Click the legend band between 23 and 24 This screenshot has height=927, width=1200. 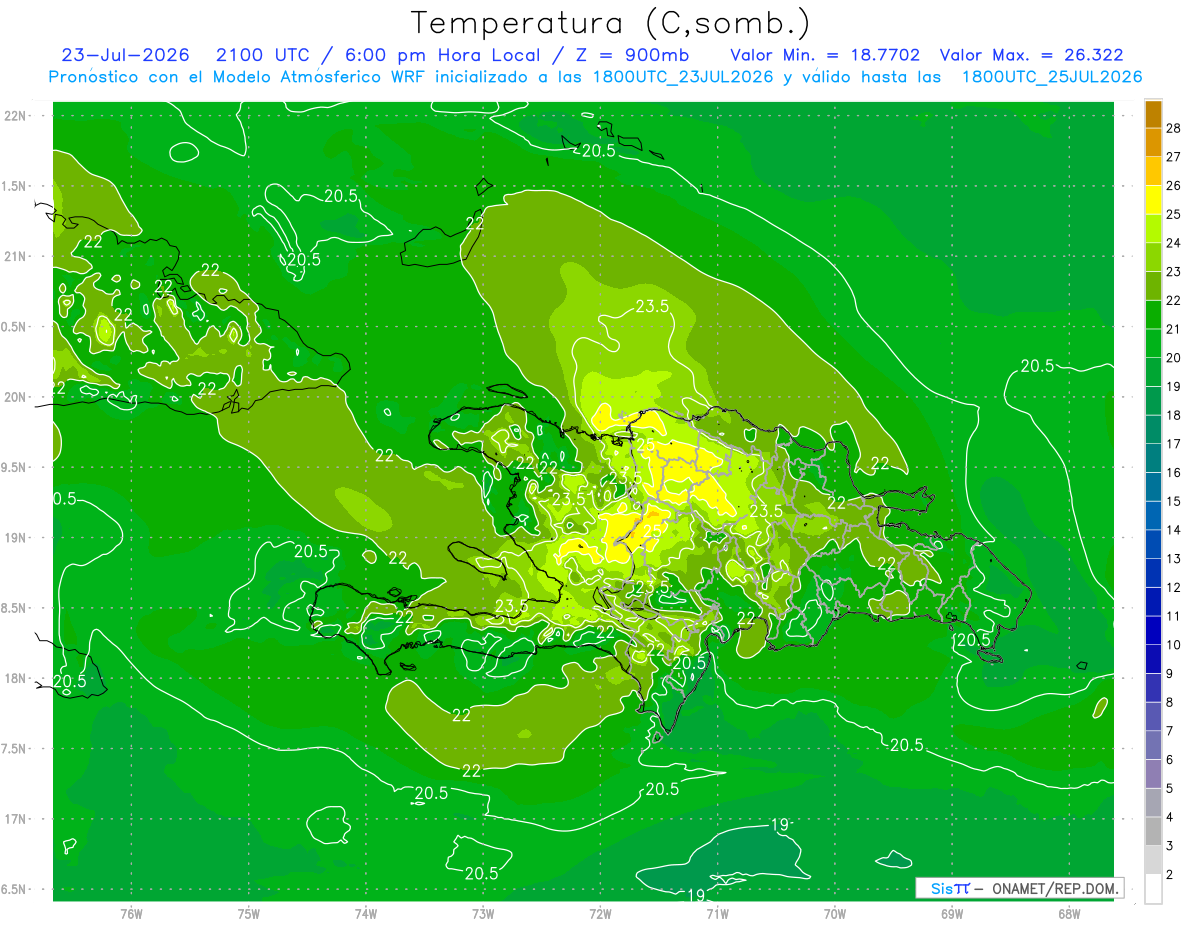pos(1153,257)
